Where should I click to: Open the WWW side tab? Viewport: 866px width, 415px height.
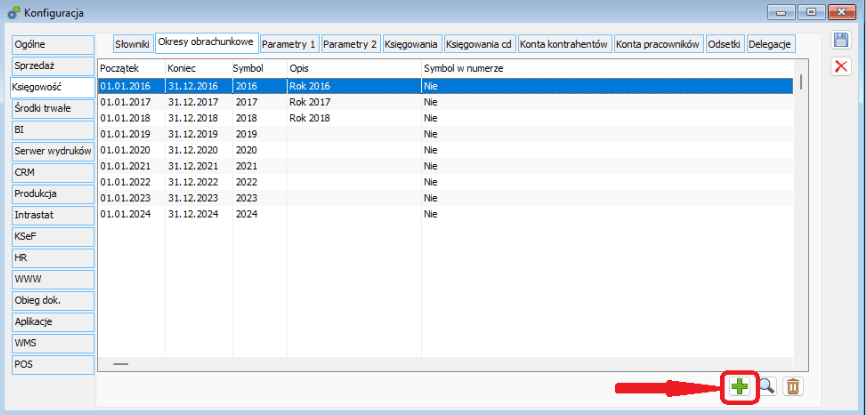[x=52, y=279]
